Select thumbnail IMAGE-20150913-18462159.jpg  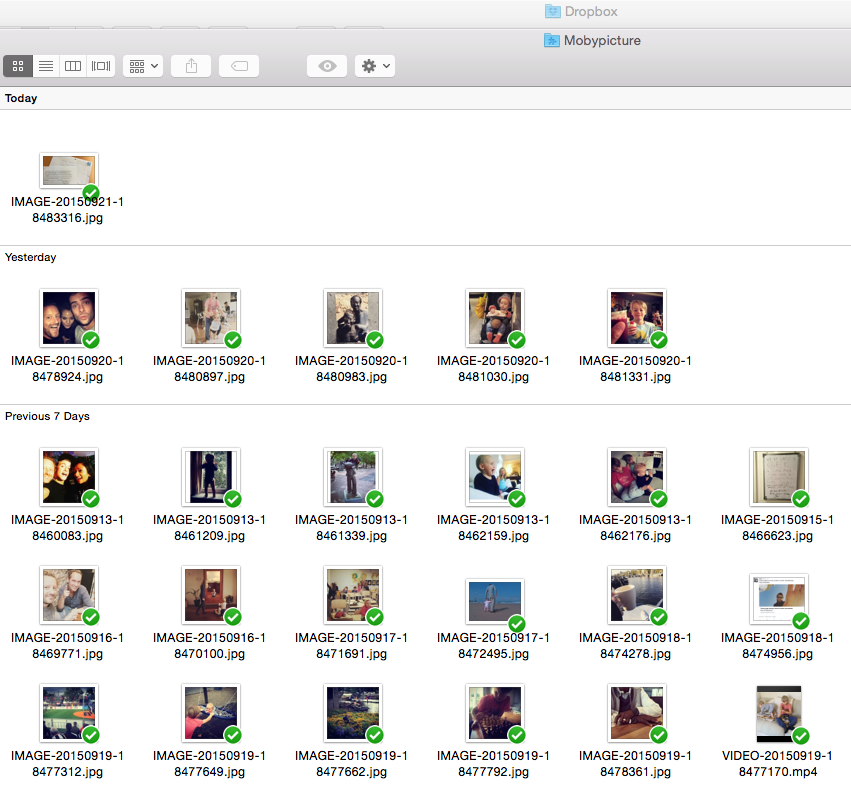pyautogui.click(x=495, y=477)
